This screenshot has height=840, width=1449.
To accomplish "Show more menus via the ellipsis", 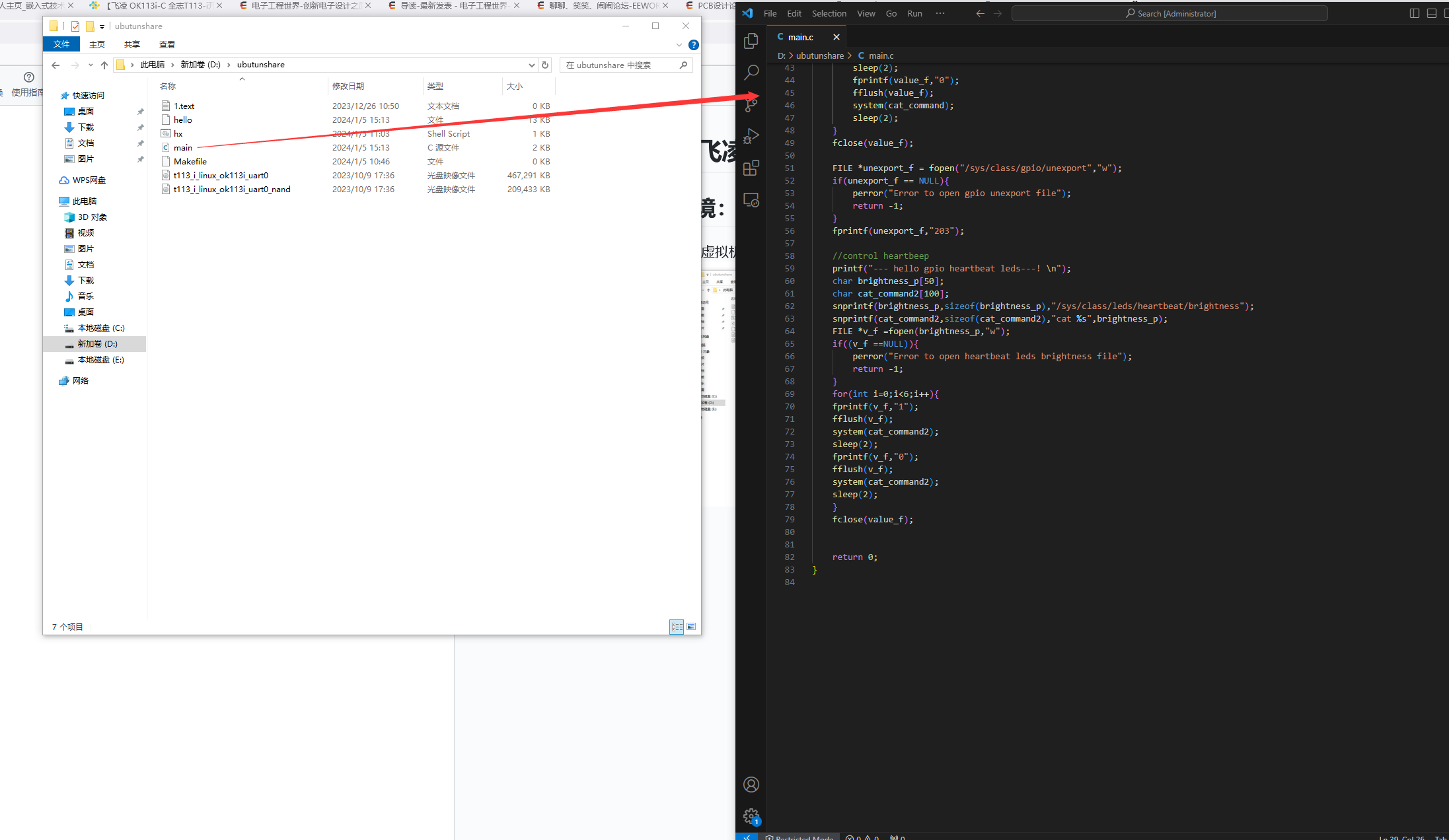I will tap(940, 13).
